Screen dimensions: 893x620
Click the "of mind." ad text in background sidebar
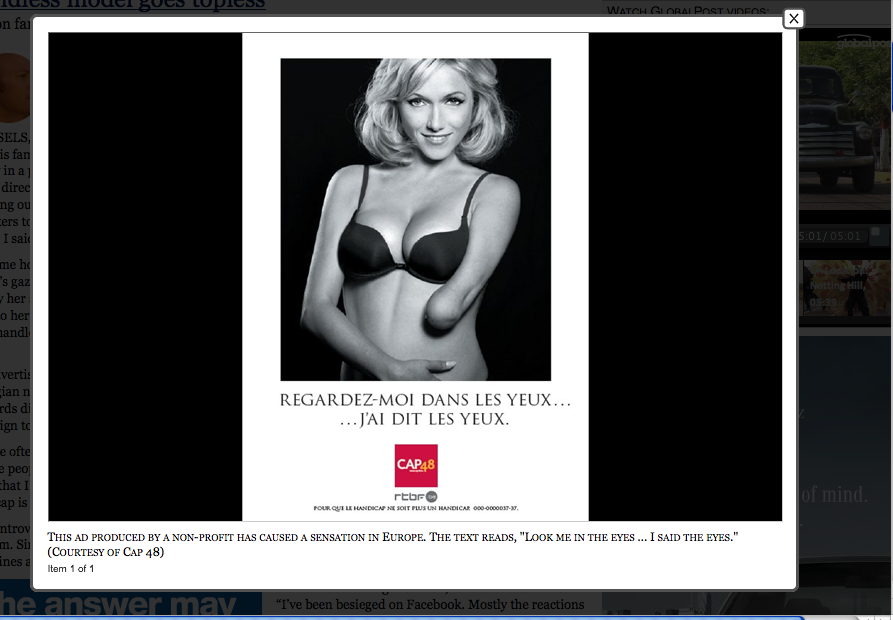click(834, 494)
